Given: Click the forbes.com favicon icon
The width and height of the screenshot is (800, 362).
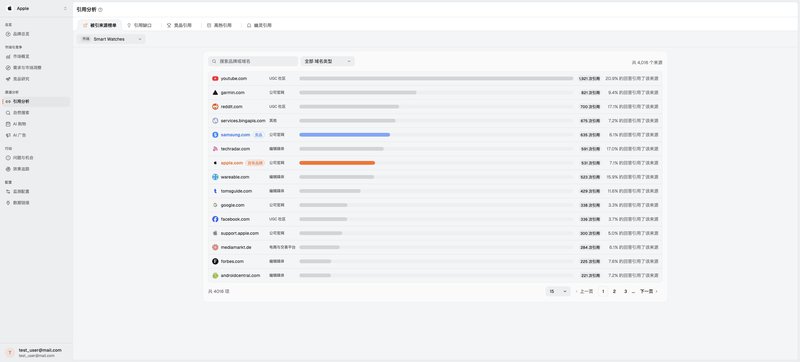Looking at the screenshot, I should pyautogui.click(x=215, y=261).
